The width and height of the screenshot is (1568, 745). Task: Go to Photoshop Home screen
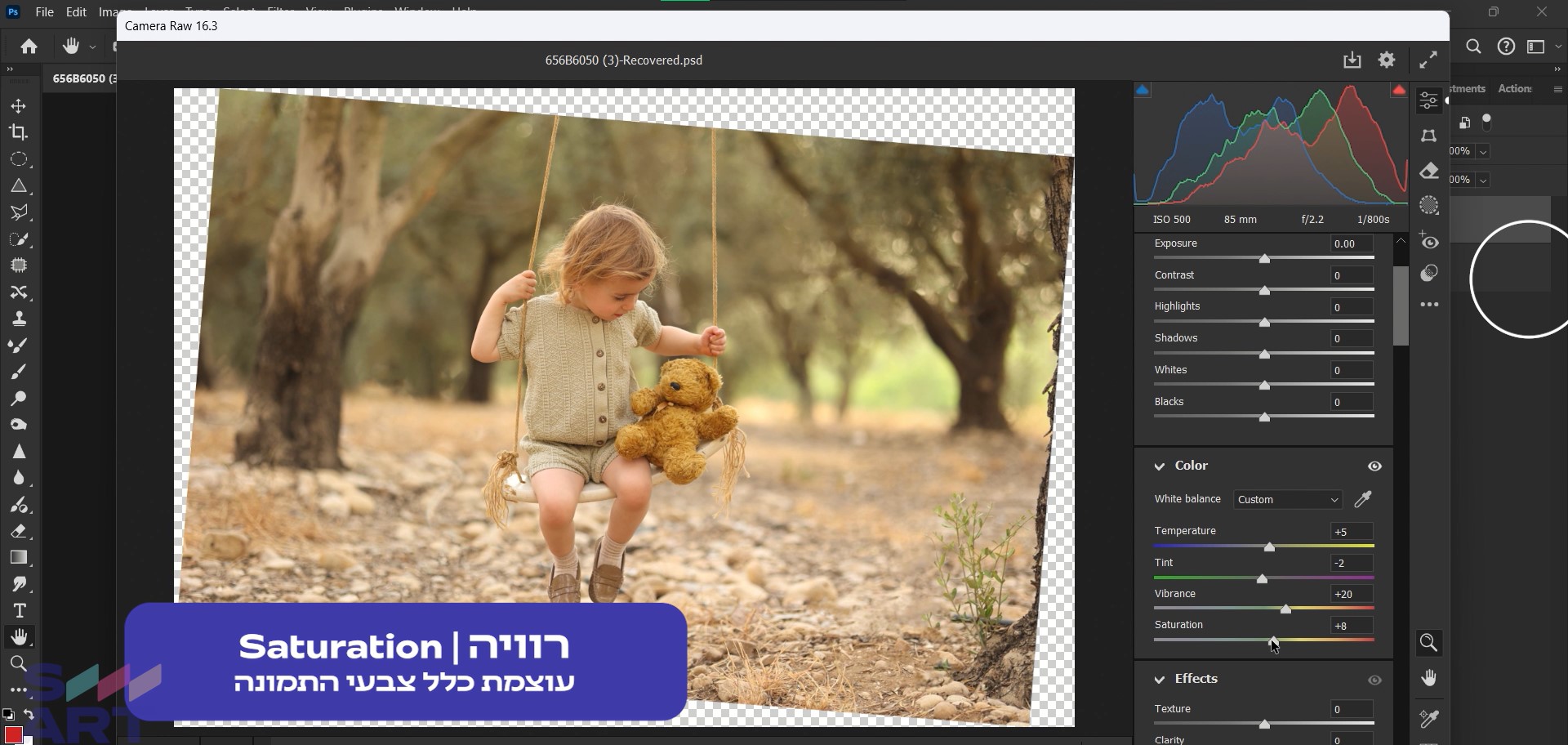(x=29, y=47)
